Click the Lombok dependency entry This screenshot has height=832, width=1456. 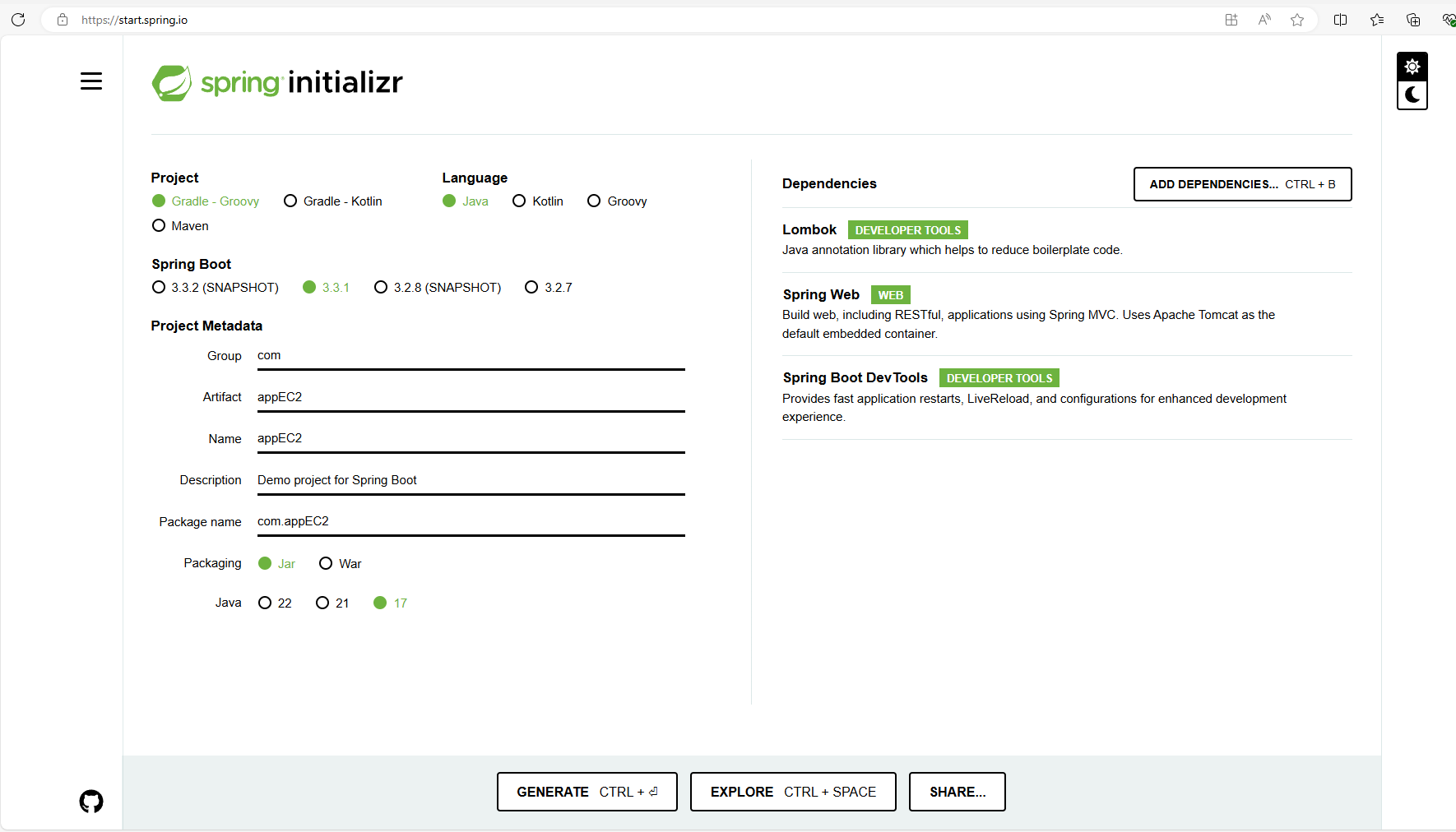[1067, 239]
